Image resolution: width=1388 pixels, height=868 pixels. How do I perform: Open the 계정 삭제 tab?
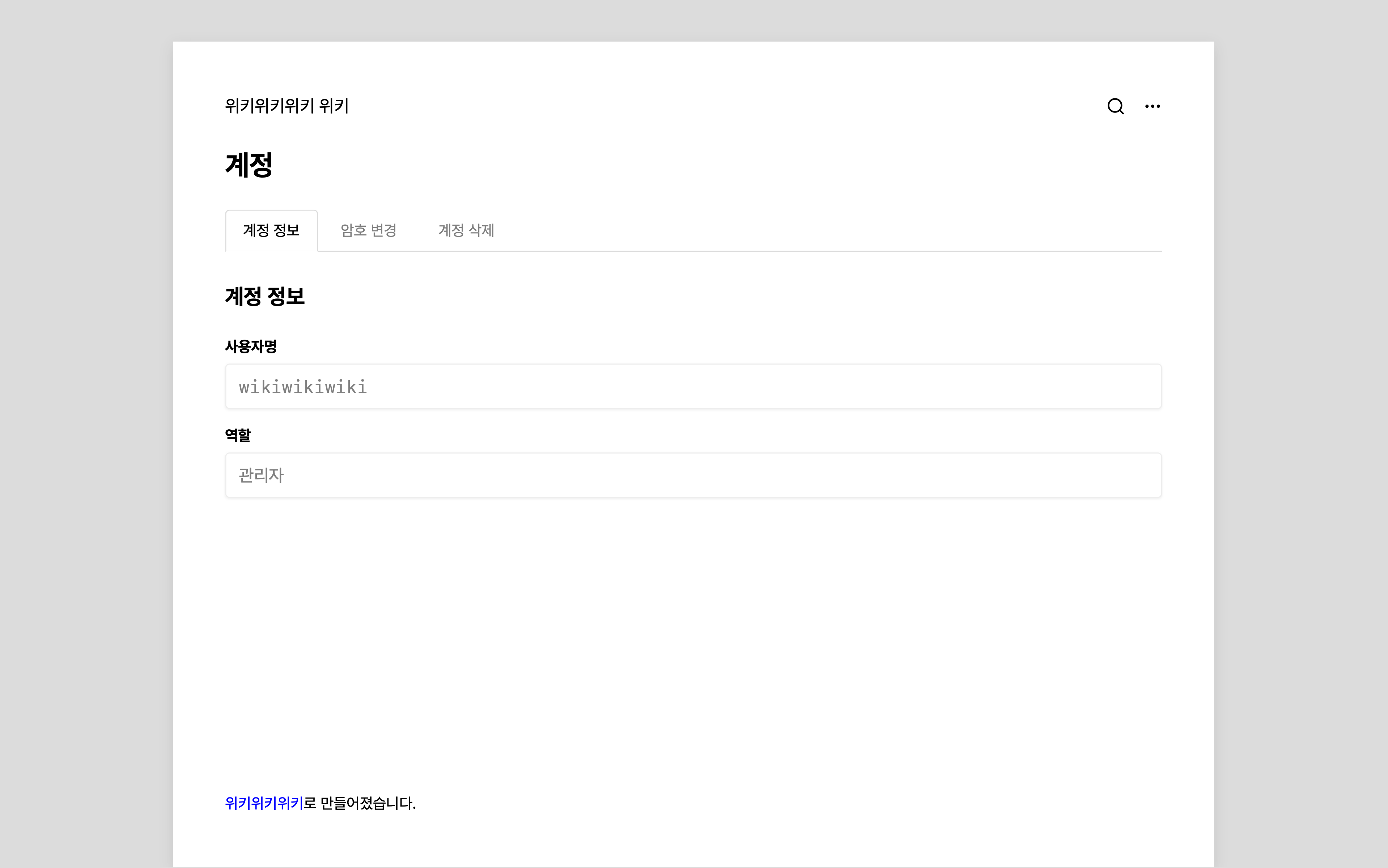pyautogui.click(x=466, y=231)
